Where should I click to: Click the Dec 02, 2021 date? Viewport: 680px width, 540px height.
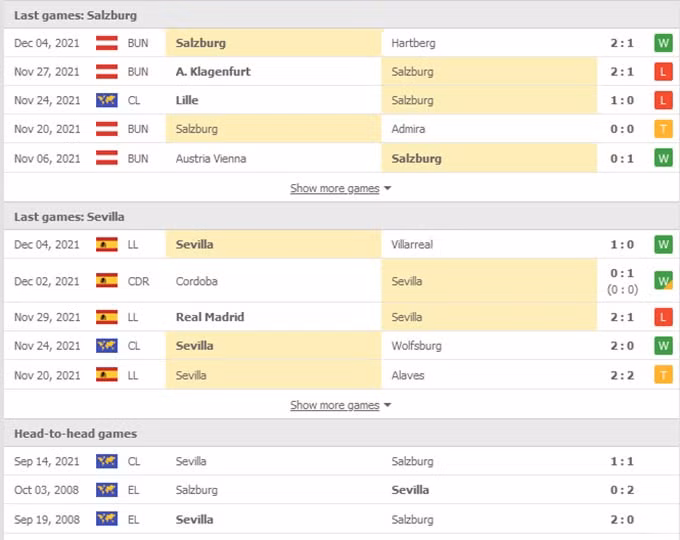click(47, 281)
